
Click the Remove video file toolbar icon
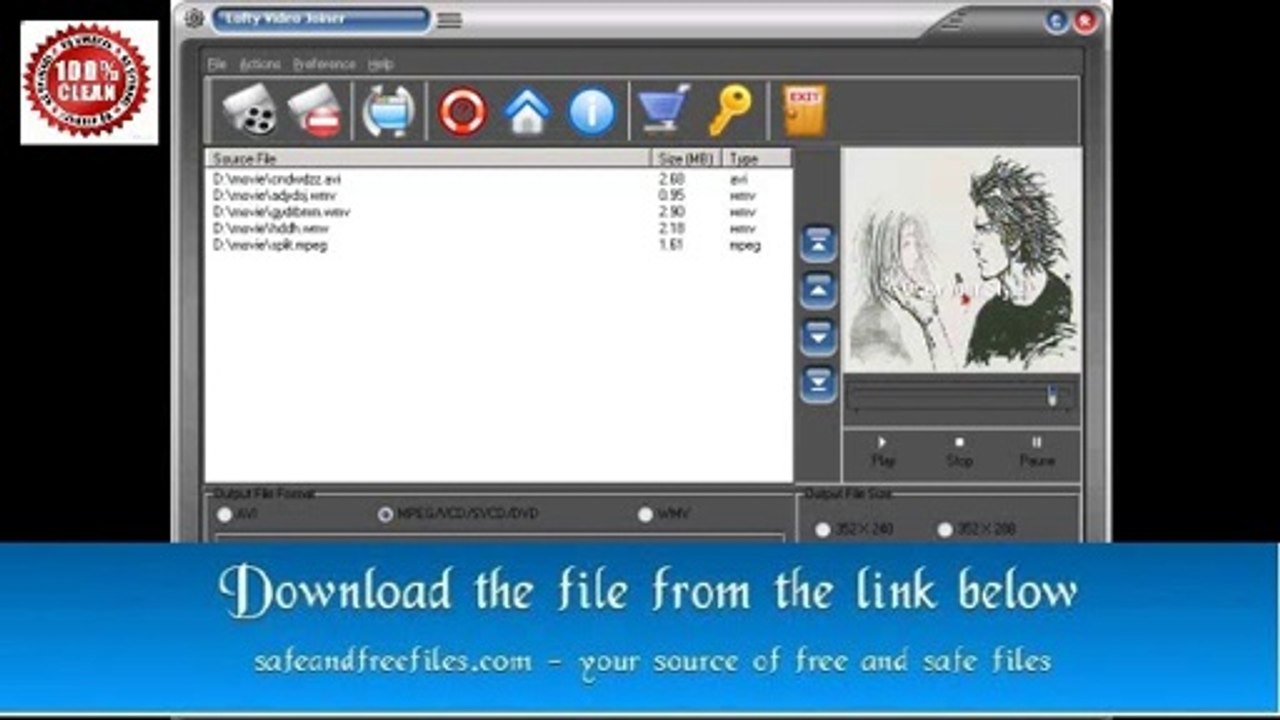pyautogui.click(x=315, y=111)
